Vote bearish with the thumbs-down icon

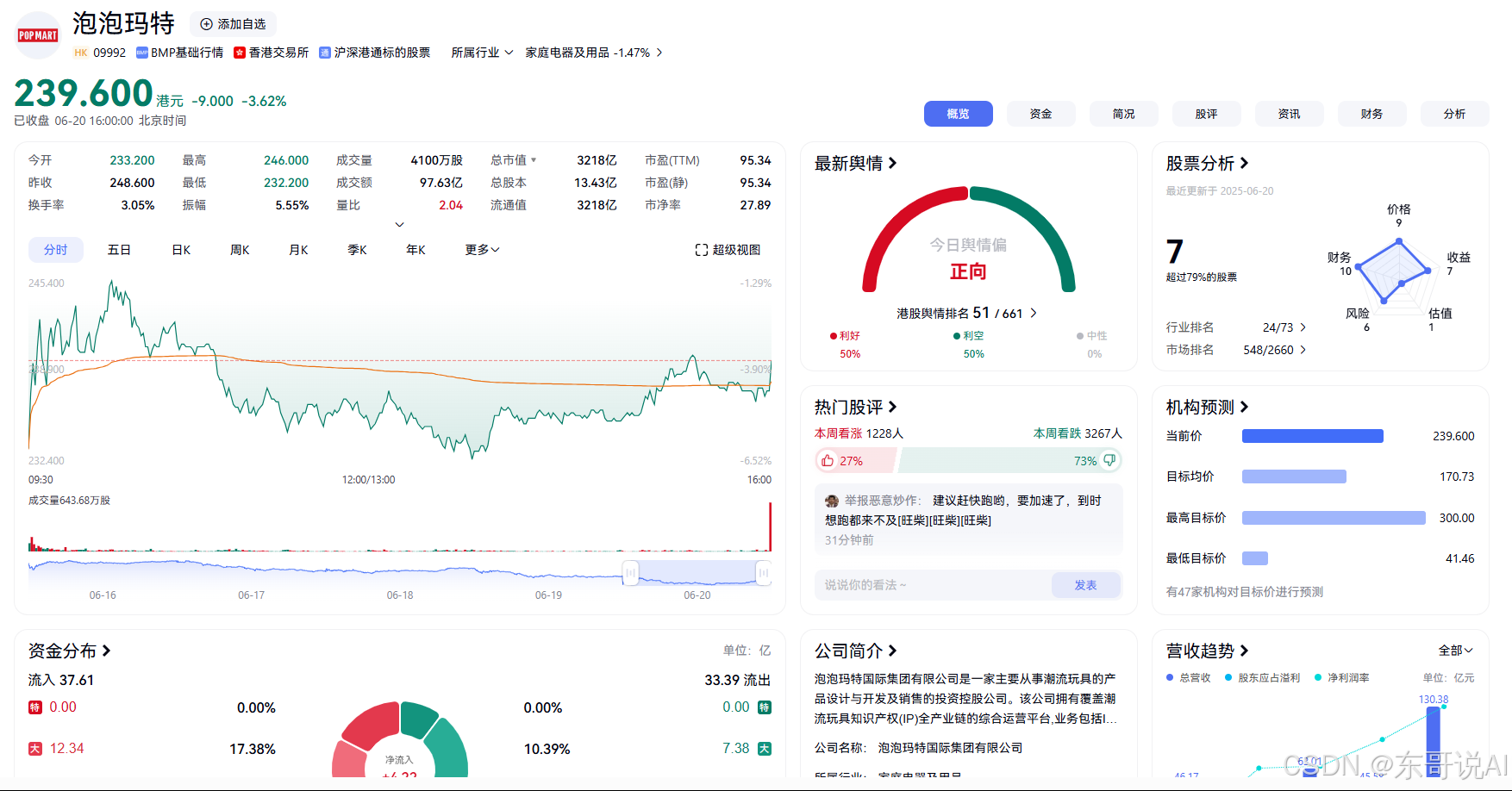(x=1109, y=460)
